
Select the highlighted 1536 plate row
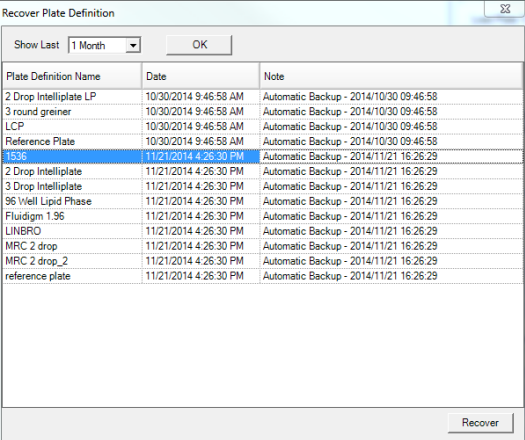262,156
